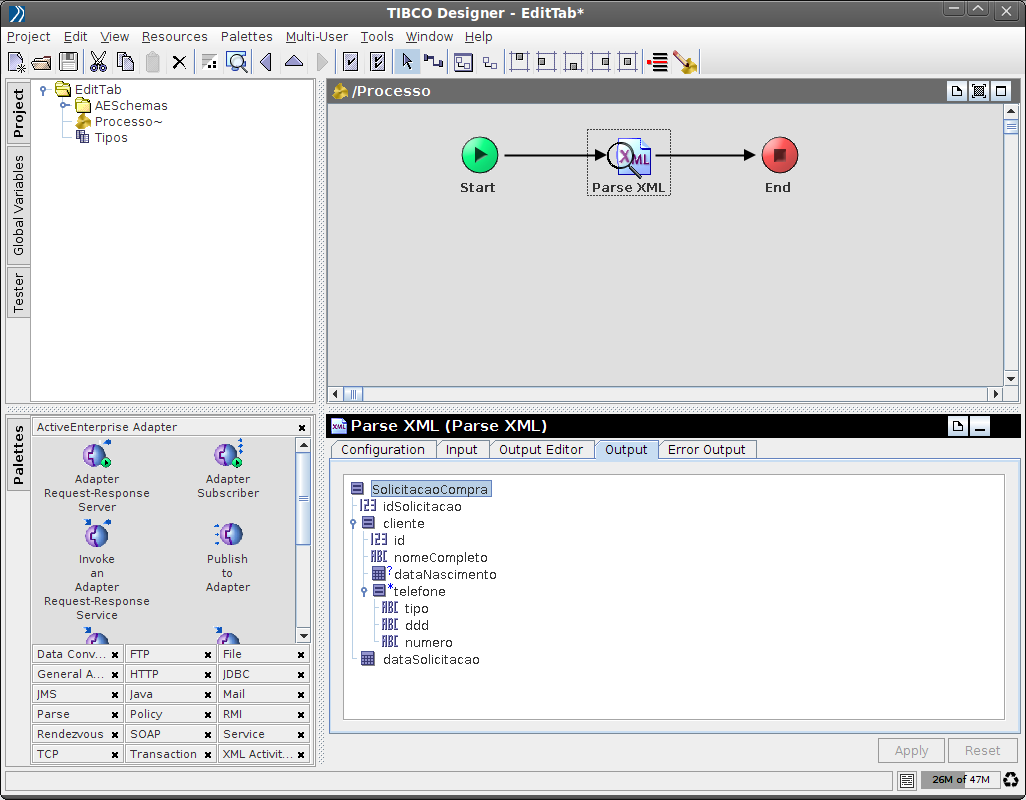Select the Parse XML activity in the process

pyautogui.click(x=630, y=157)
